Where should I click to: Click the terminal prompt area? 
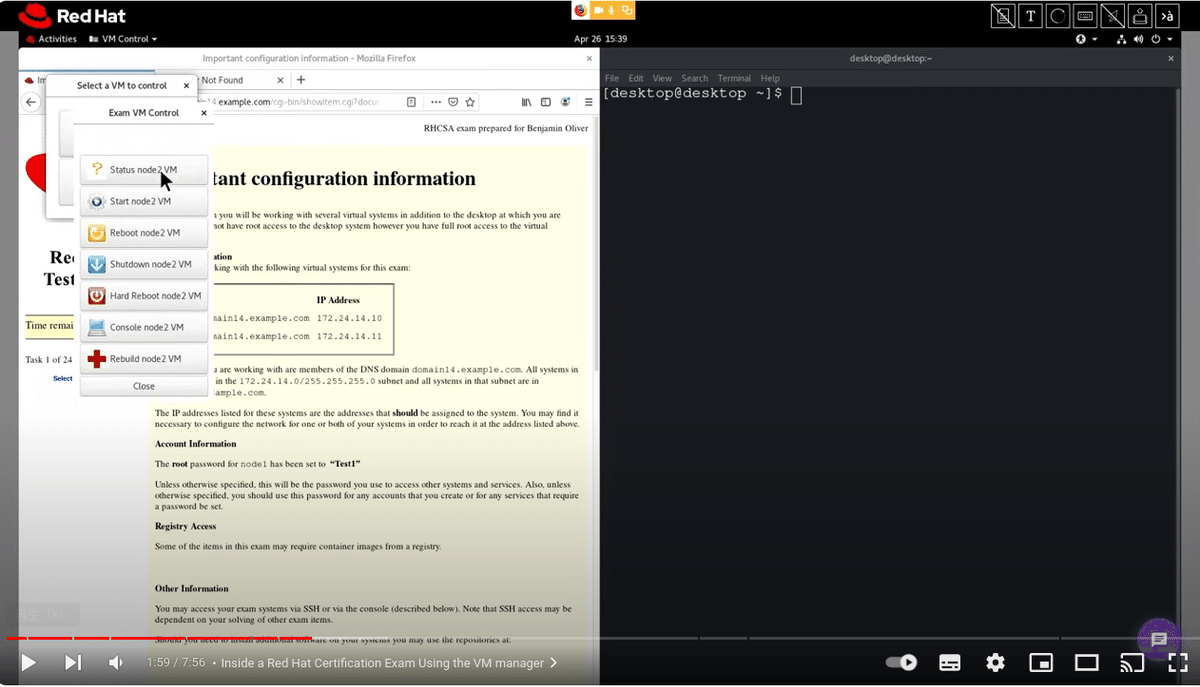tap(702, 94)
